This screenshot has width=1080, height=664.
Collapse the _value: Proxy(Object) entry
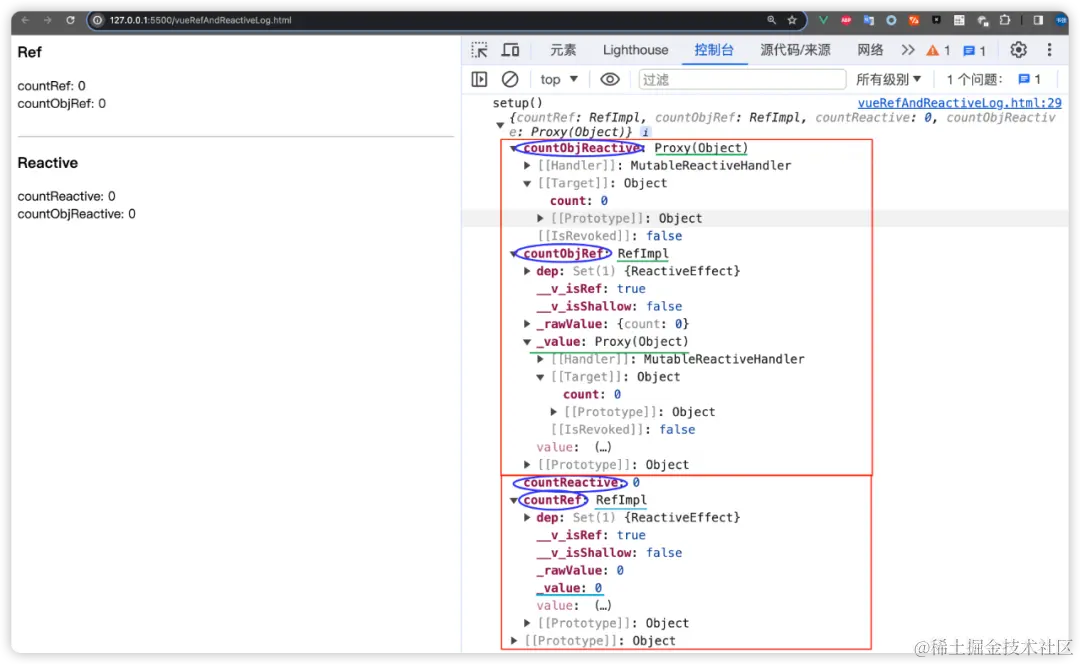(527, 342)
